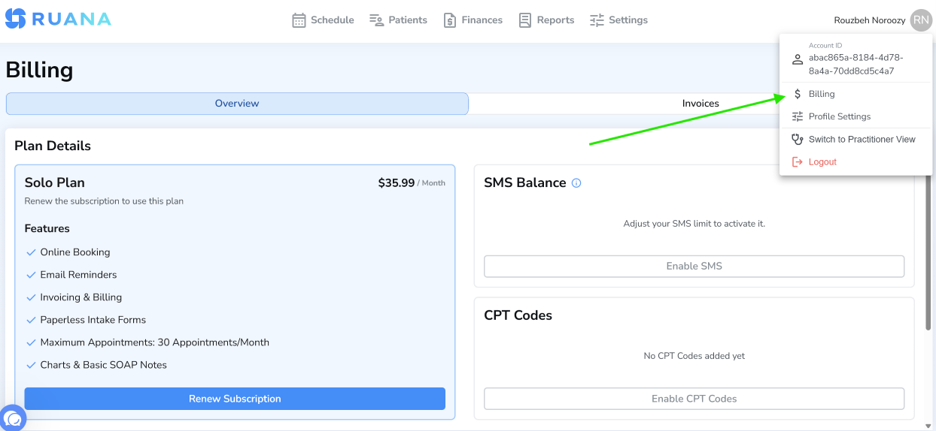Open the chat support bubble
The width and height of the screenshot is (936, 431).
(x=13, y=418)
